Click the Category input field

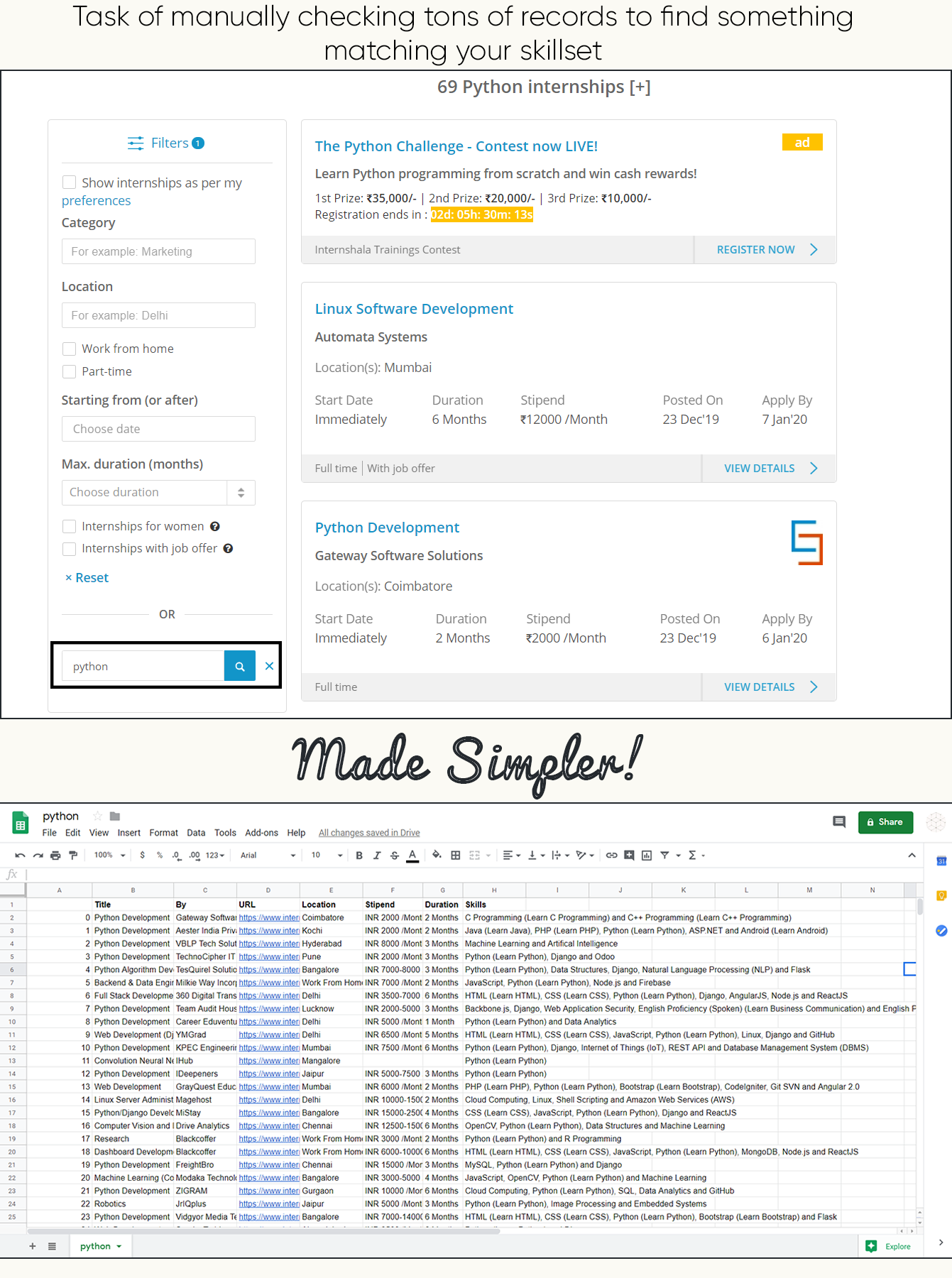tap(158, 251)
